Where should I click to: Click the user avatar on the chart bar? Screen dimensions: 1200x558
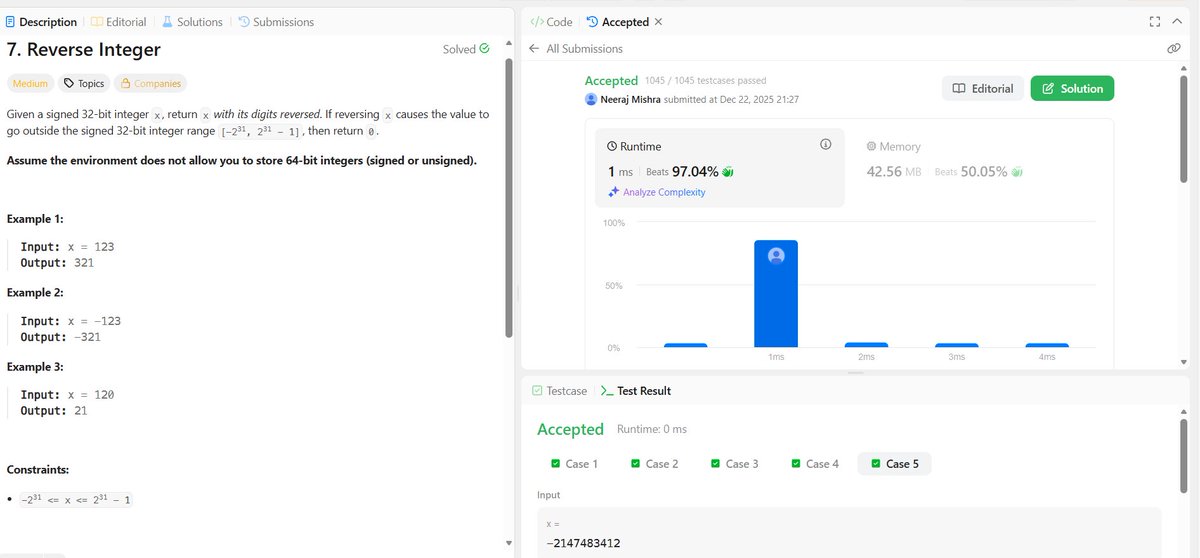click(776, 255)
